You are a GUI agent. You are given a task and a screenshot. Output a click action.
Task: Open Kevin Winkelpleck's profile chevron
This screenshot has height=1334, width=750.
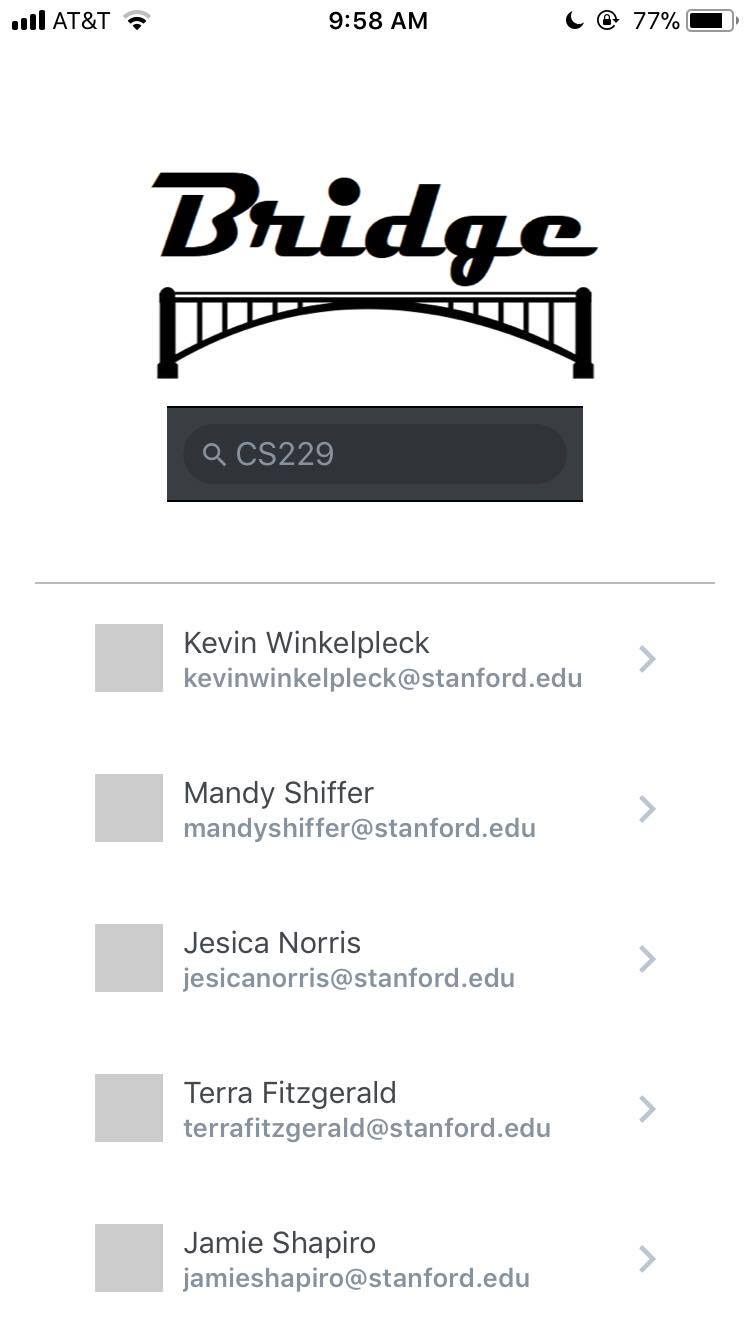647,659
